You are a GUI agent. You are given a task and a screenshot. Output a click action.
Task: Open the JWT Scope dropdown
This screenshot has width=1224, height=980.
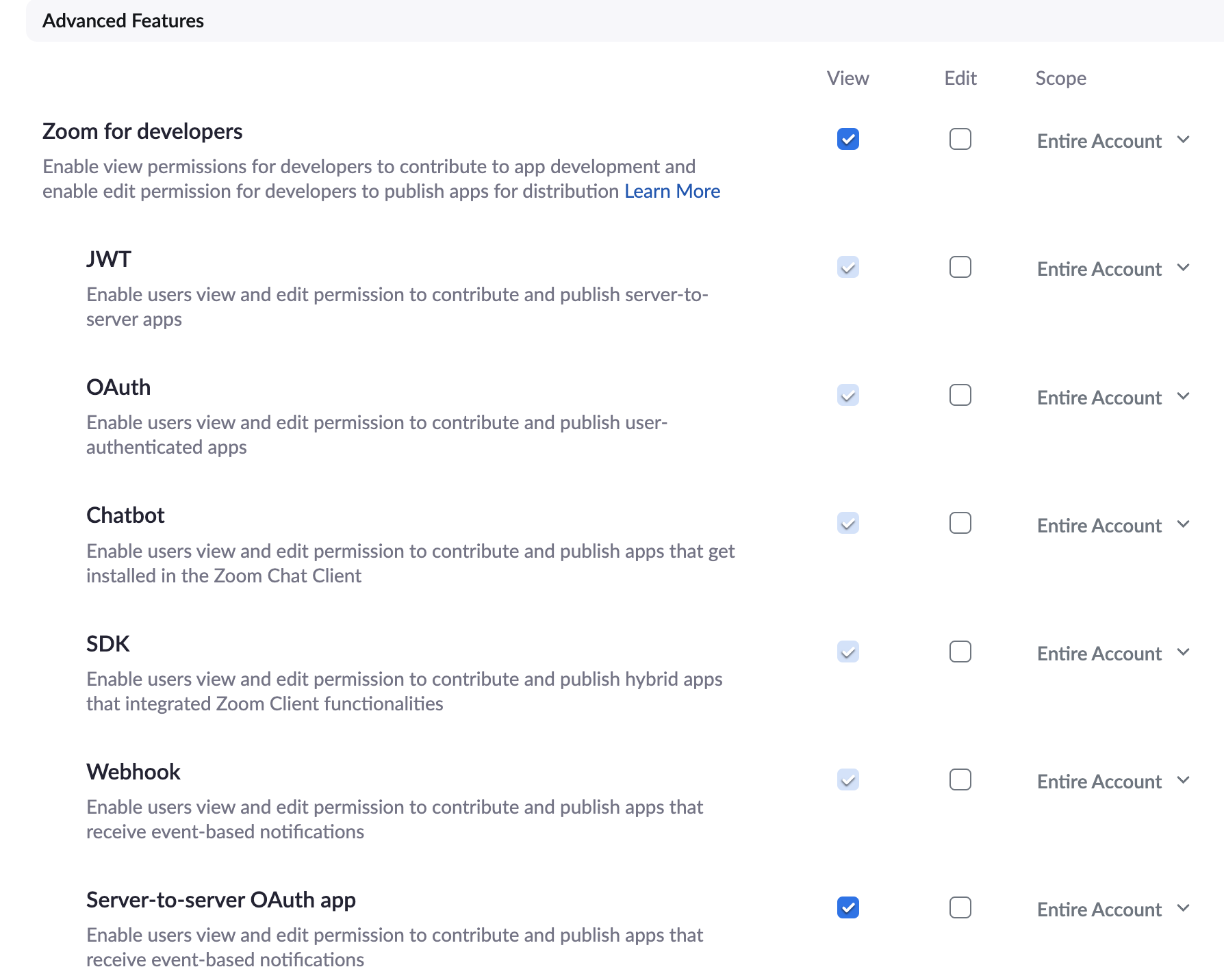click(x=1114, y=268)
